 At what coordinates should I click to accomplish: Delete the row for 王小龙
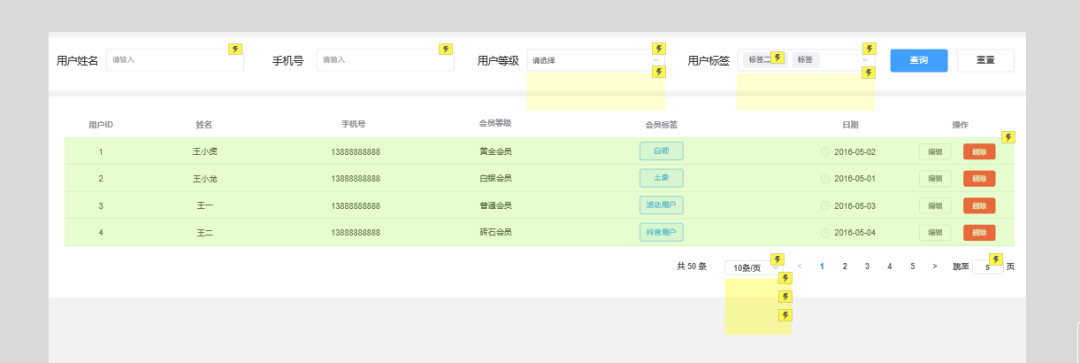pos(979,178)
